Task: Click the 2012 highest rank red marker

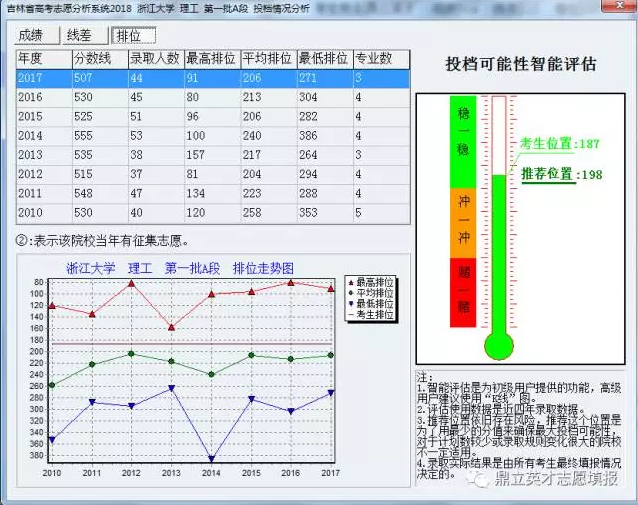Action: [131, 283]
